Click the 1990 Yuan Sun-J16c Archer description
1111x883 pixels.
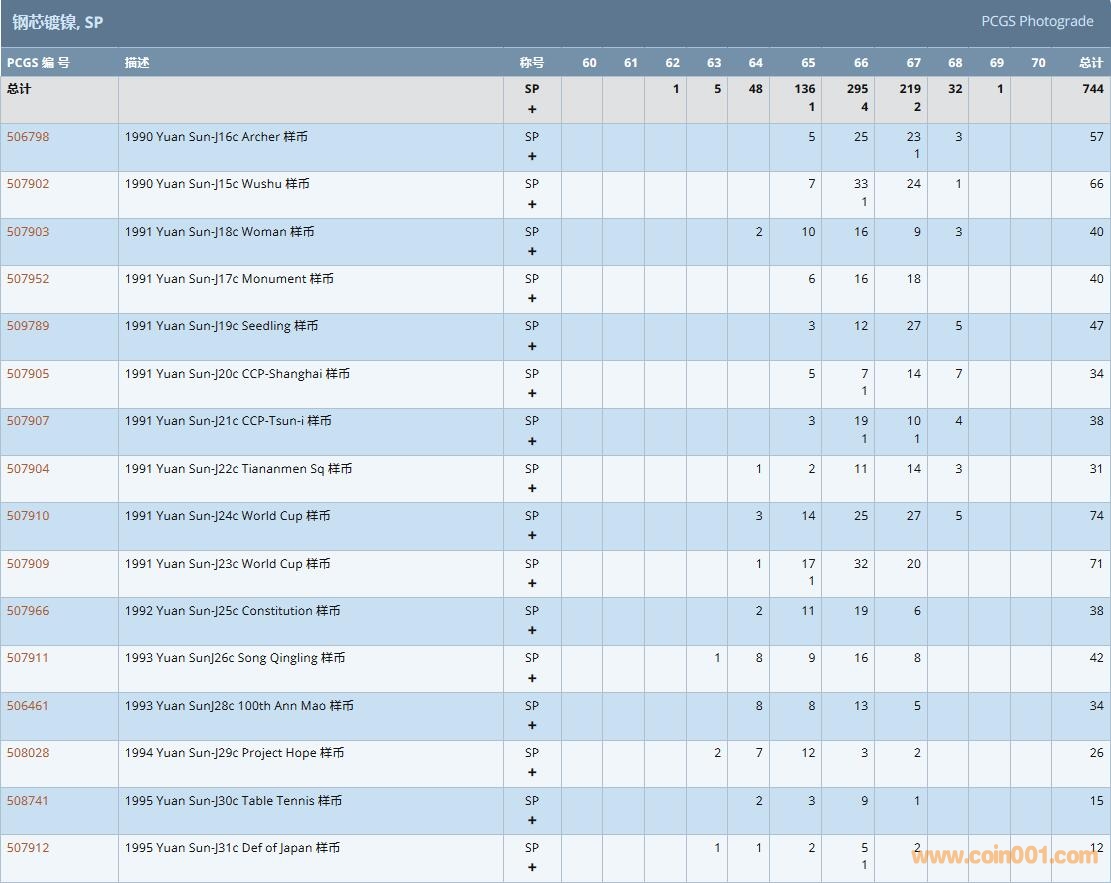216,137
